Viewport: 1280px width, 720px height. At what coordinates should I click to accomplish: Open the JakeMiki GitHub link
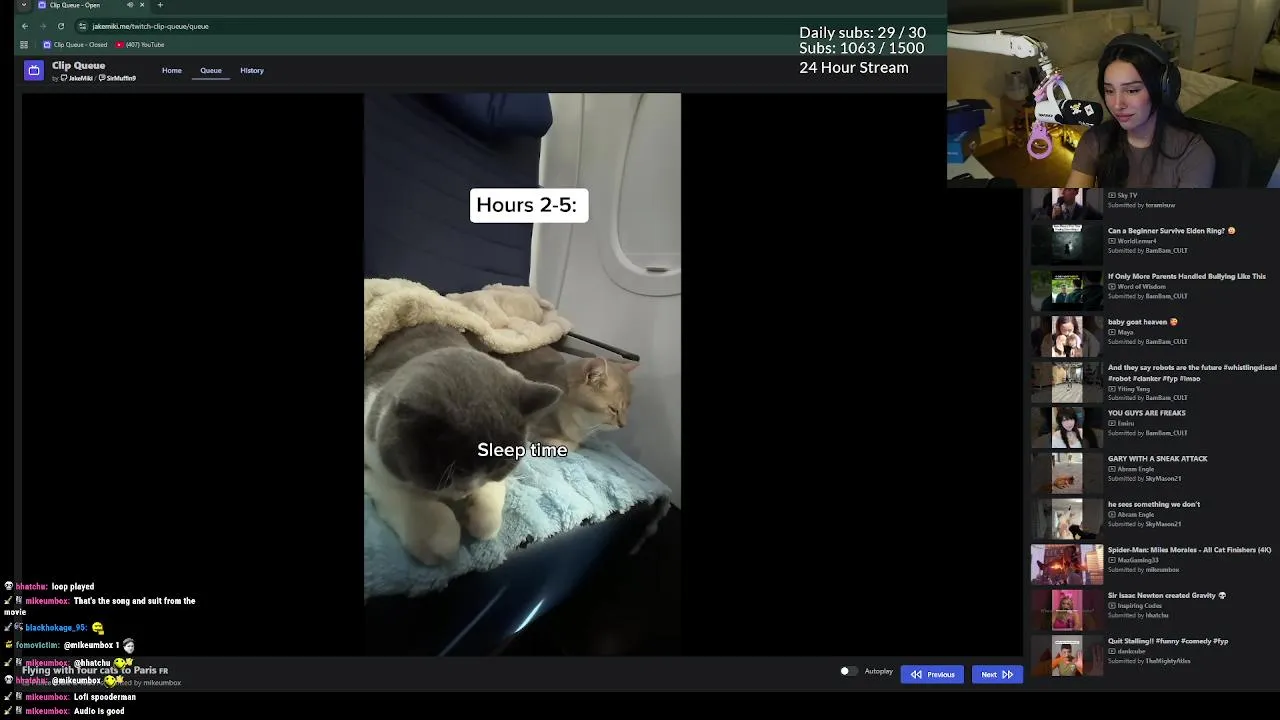[77, 78]
